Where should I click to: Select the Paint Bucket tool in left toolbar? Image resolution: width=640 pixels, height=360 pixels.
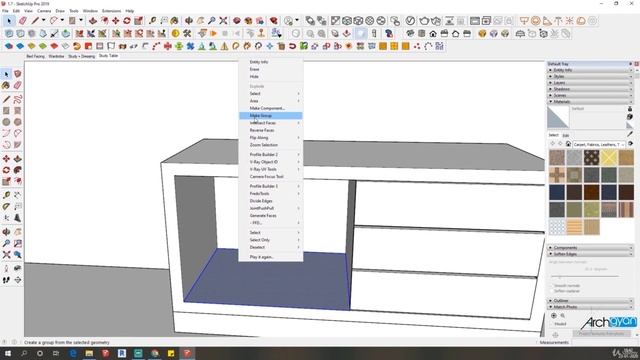(x=6, y=85)
